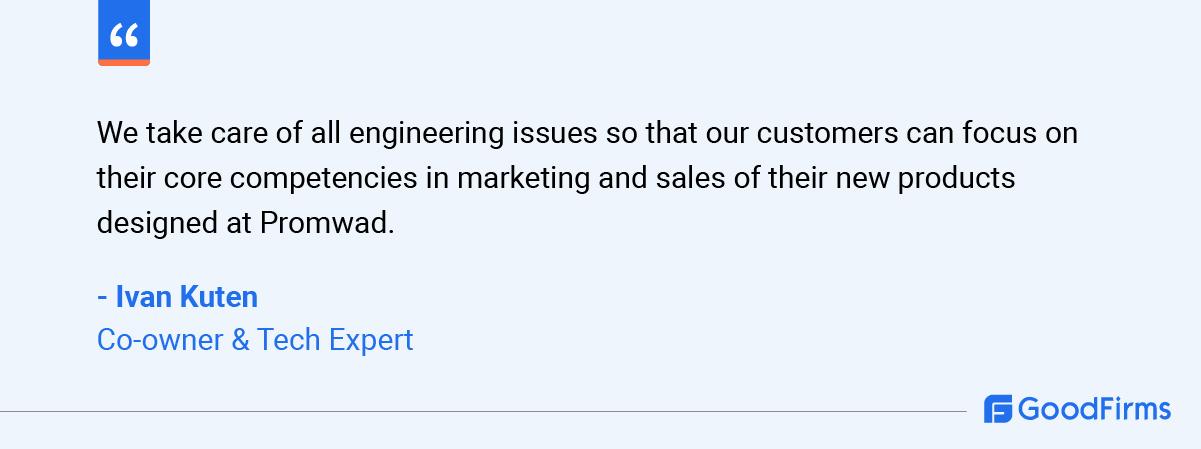Click the first line starting "We take care"
The width and height of the screenshot is (1201, 449).
[x=587, y=133]
